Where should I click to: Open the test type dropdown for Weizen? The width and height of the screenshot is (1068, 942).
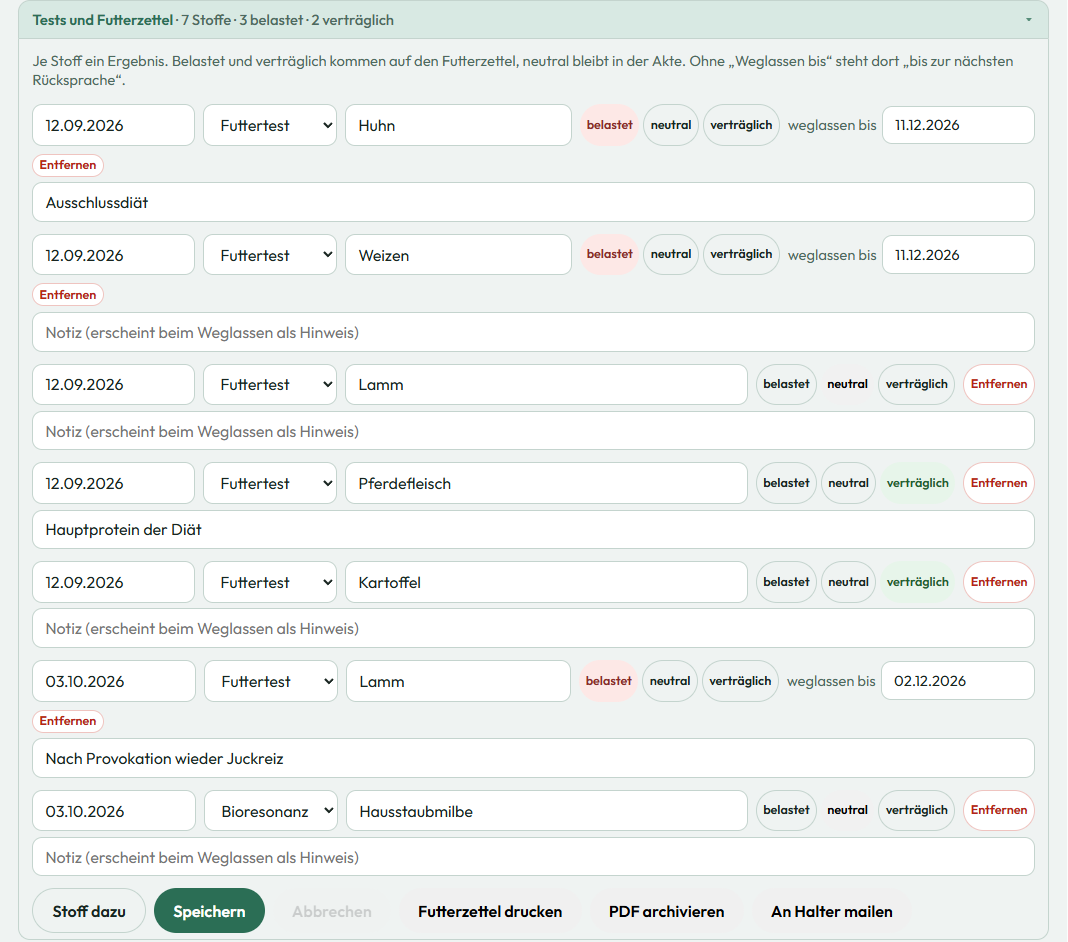tap(270, 255)
